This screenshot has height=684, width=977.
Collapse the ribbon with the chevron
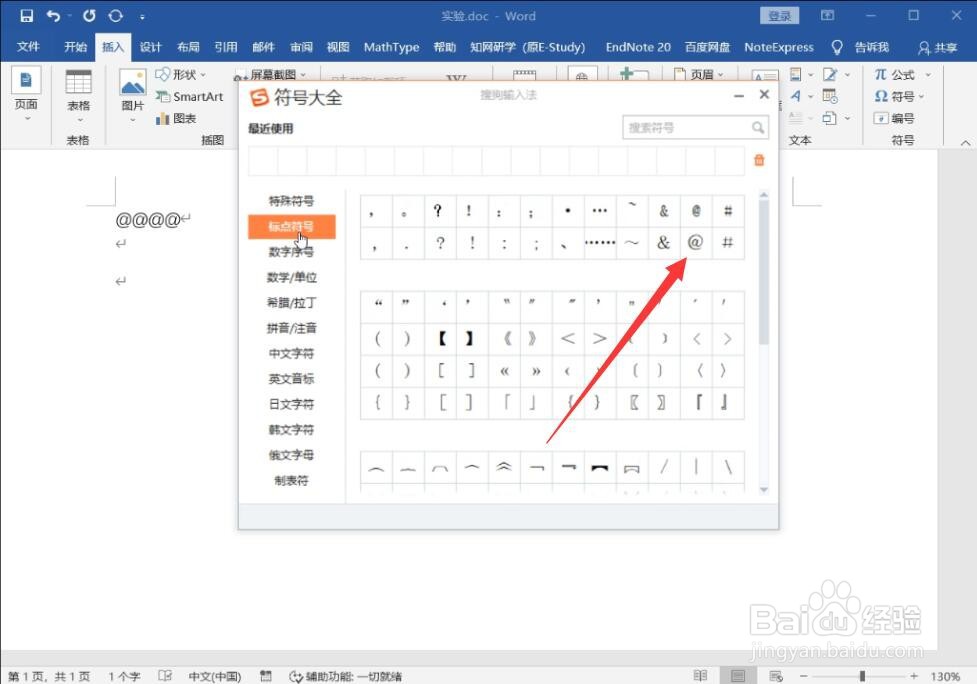tap(965, 143)
